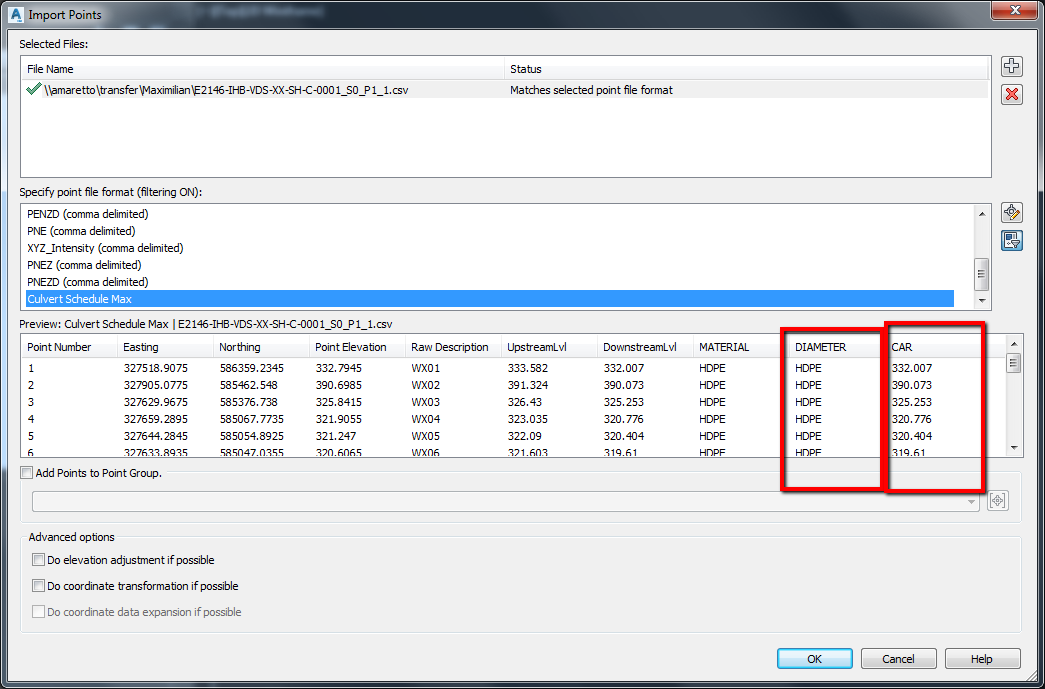This screenshot has height=689, width=1045.
Task: Click the CAR column header
Action: click(933, 347)
